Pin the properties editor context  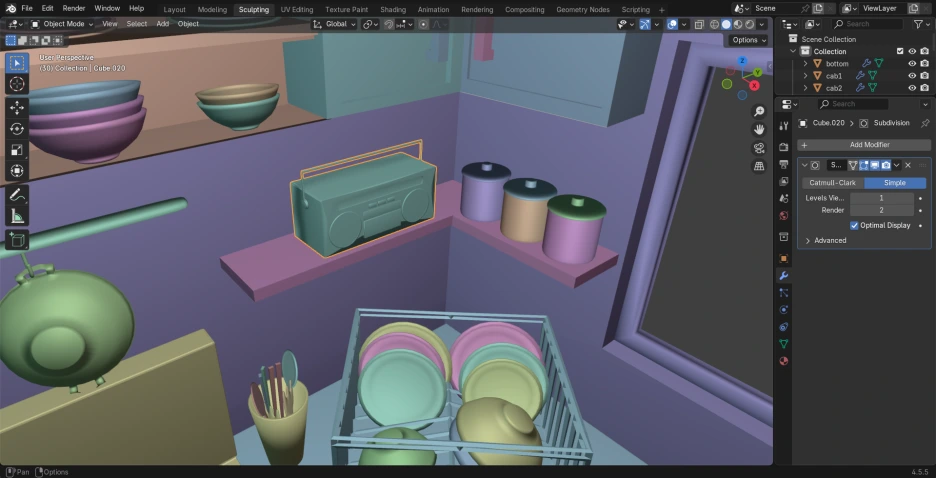pos(925,123)
